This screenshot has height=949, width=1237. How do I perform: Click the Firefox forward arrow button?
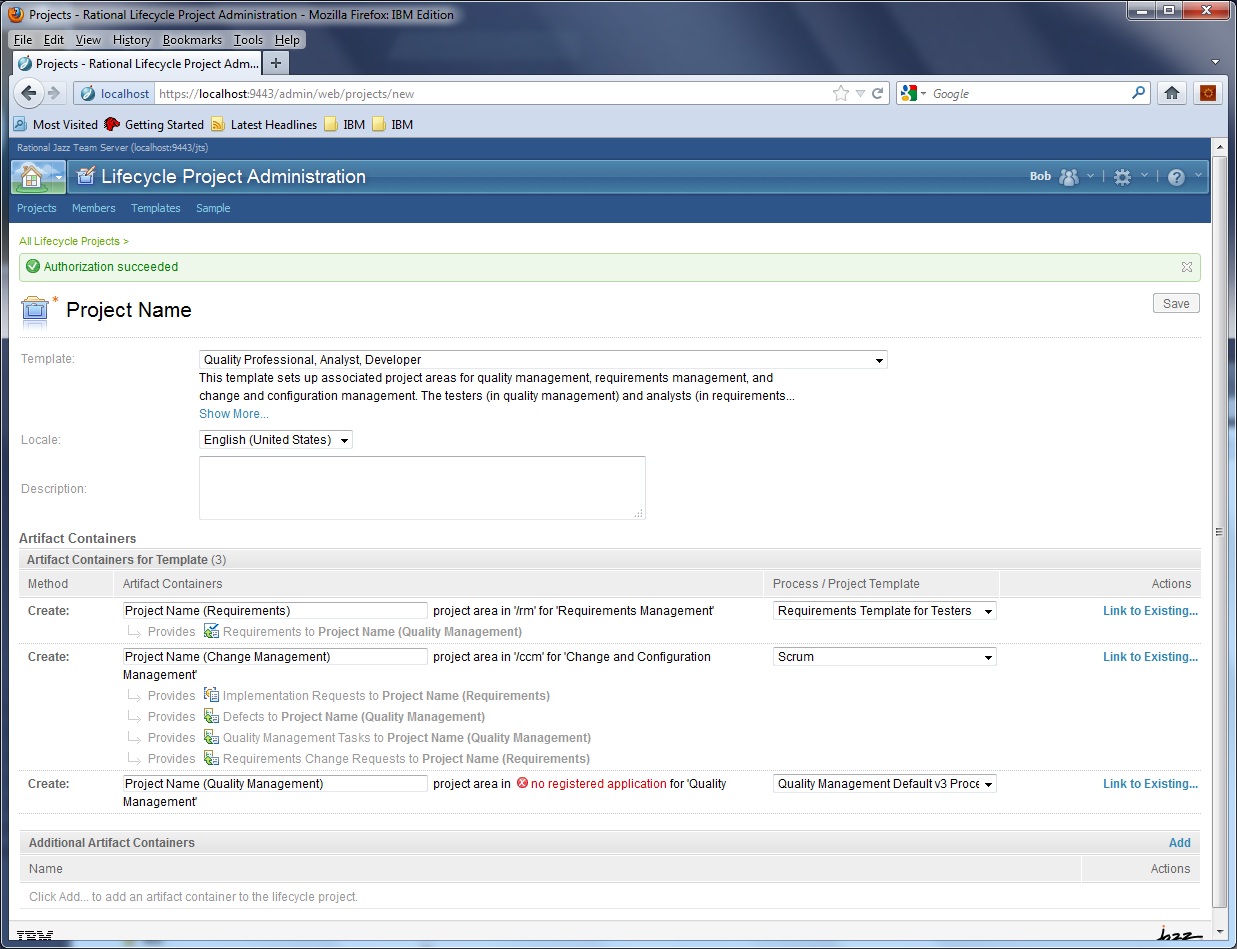click(54, 93)
